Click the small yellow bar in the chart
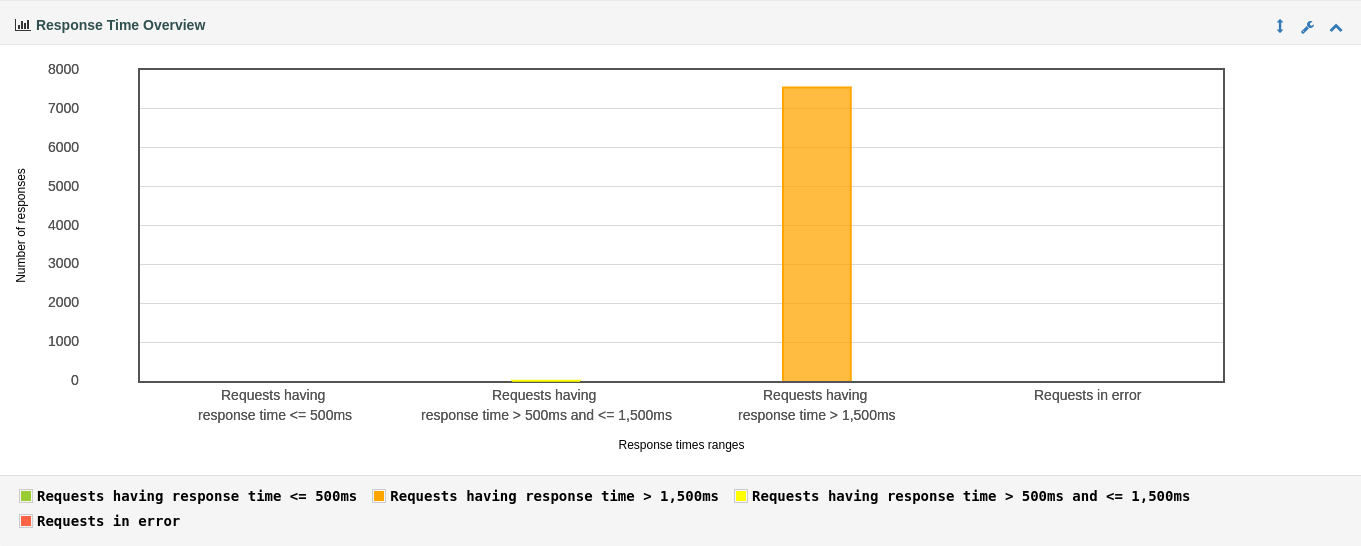1361x546 pixels. coord(546,380)
